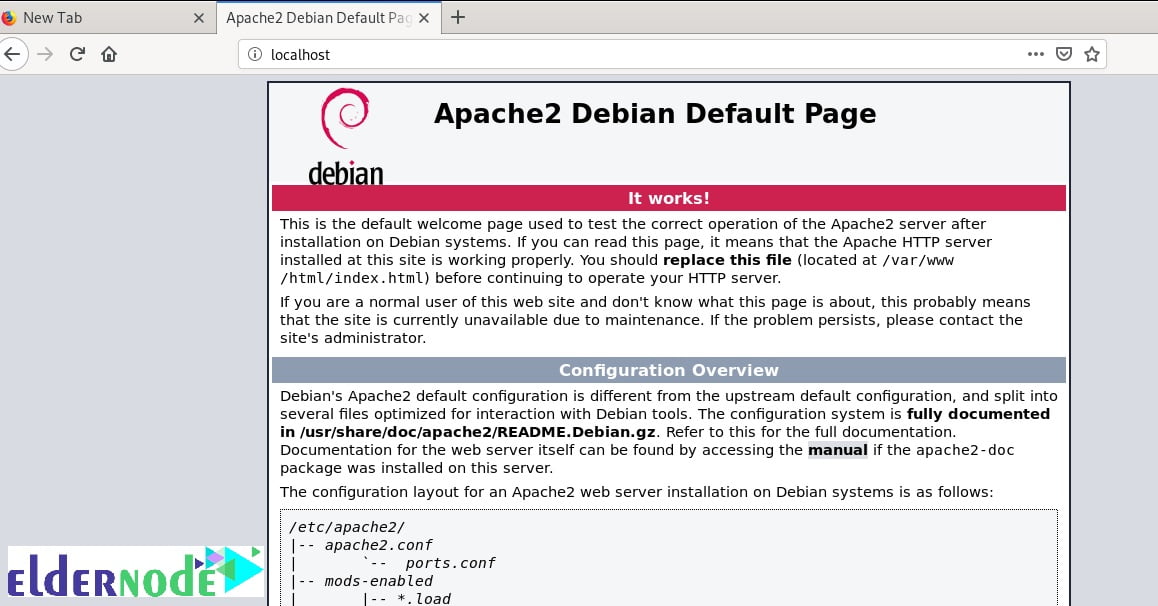
Task: Bookmark this page with the star
Action: point(1092,54)
